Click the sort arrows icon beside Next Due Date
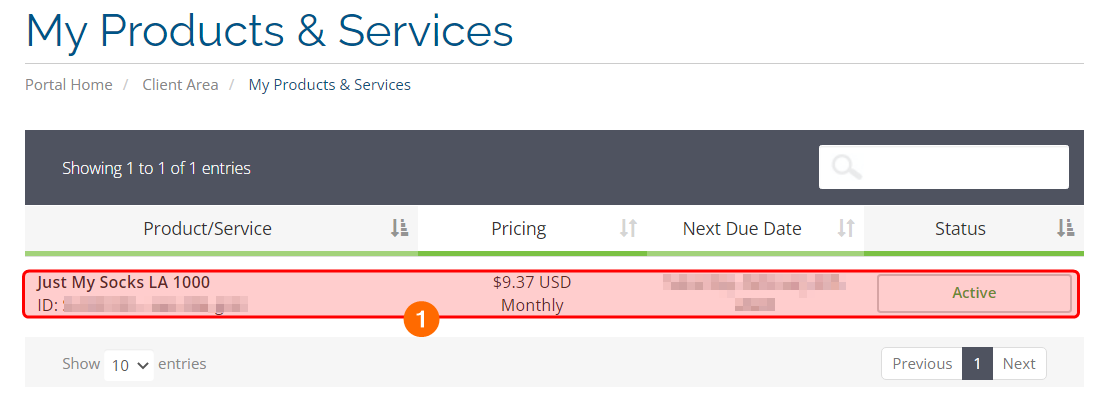 point(846,229)
